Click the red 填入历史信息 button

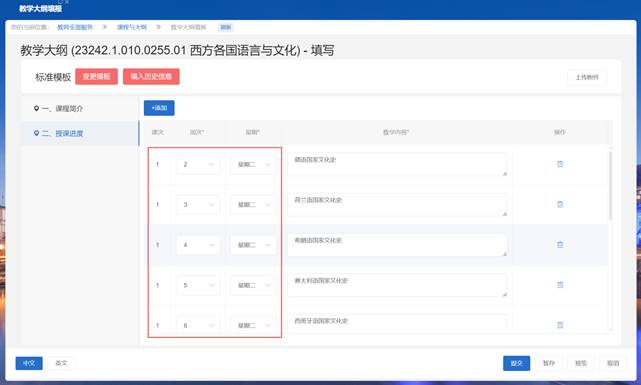pos(151,76)
